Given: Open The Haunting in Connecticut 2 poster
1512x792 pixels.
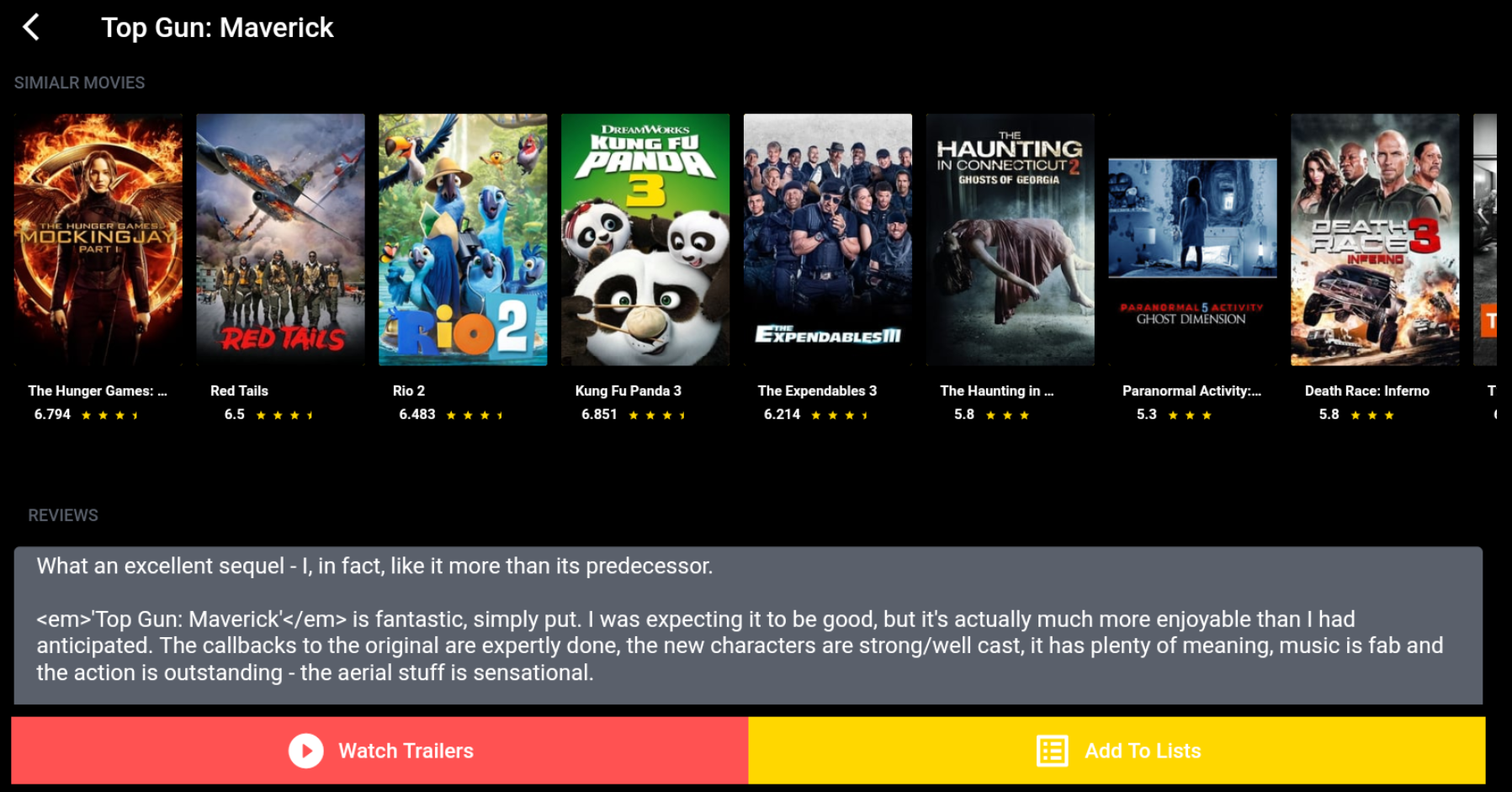Looking at the screenshot, I should 1011,240.
